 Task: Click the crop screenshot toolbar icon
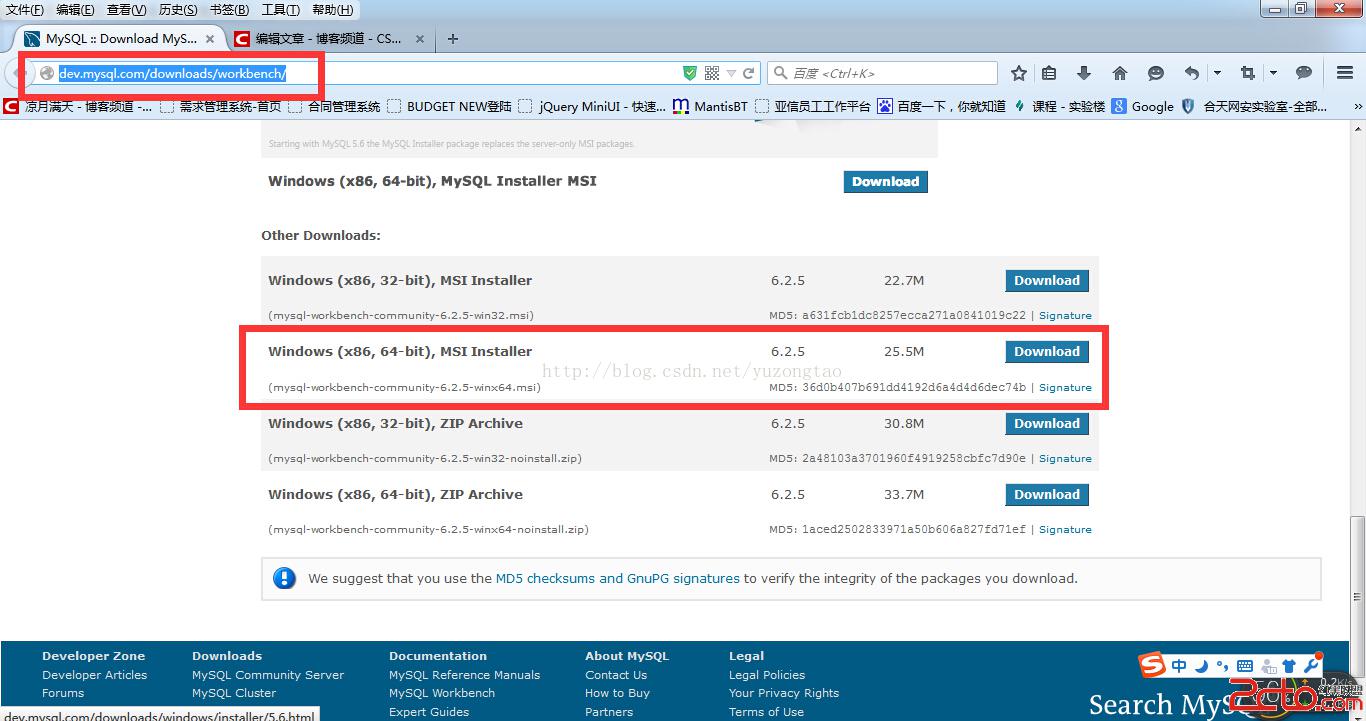(1247, 73)
